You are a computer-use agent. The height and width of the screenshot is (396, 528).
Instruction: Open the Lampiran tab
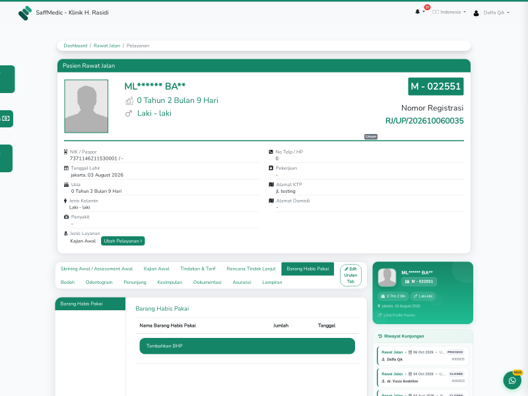coord(272,282)
